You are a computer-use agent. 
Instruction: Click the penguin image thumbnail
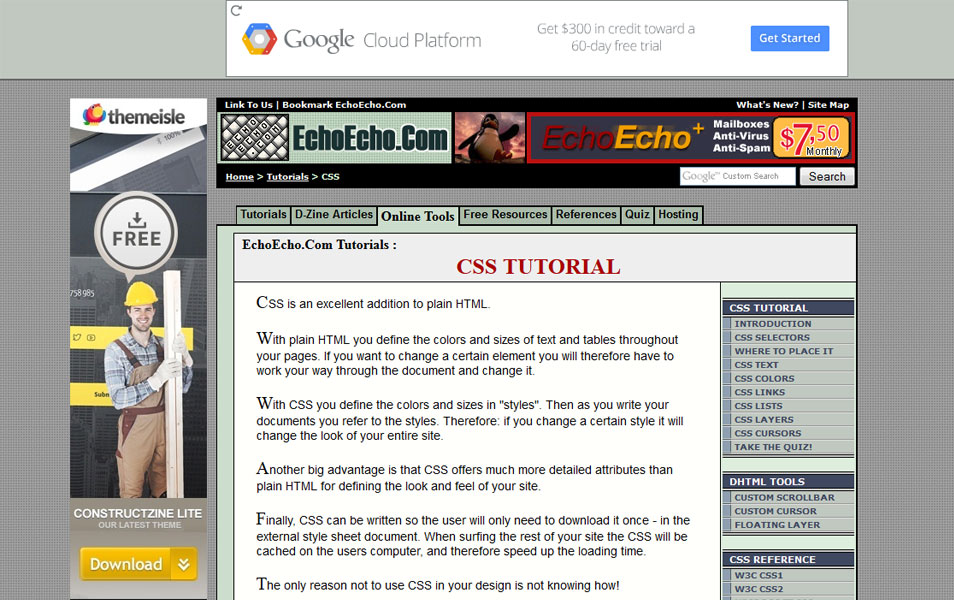(490, 138)
